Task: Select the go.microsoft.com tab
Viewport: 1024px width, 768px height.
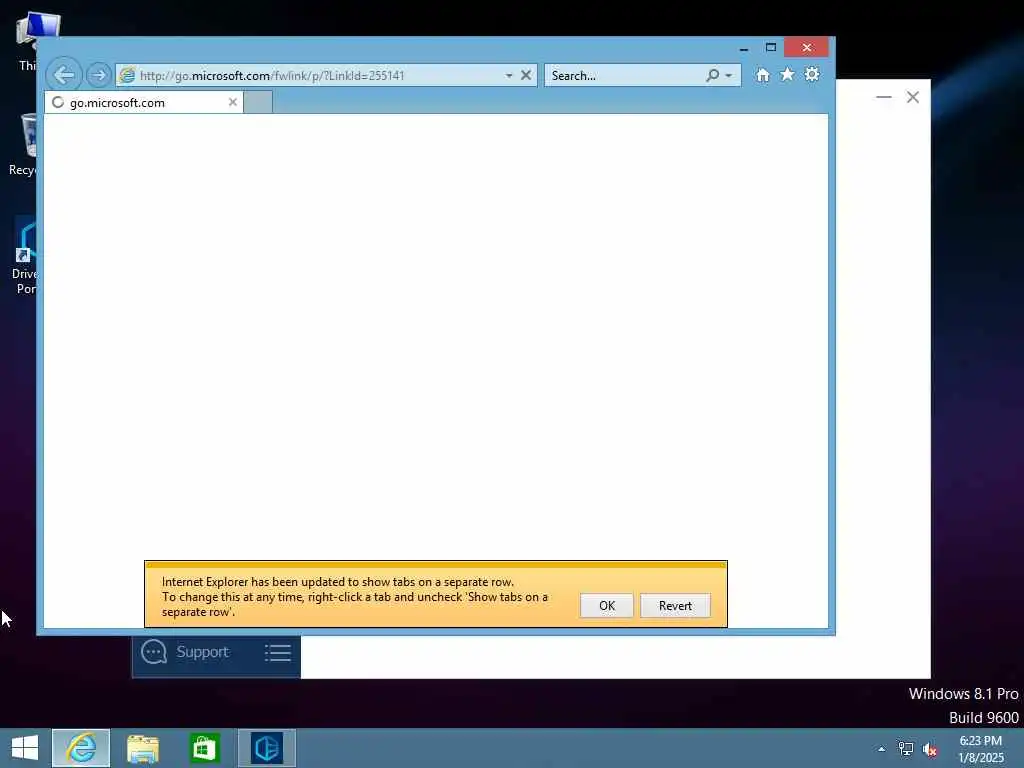Action: 144,103
